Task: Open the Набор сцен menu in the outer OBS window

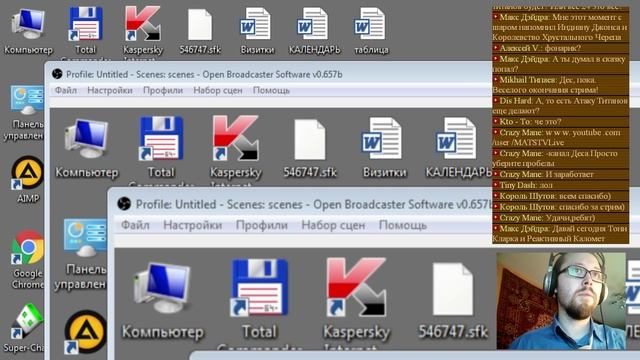Action: 218,90
